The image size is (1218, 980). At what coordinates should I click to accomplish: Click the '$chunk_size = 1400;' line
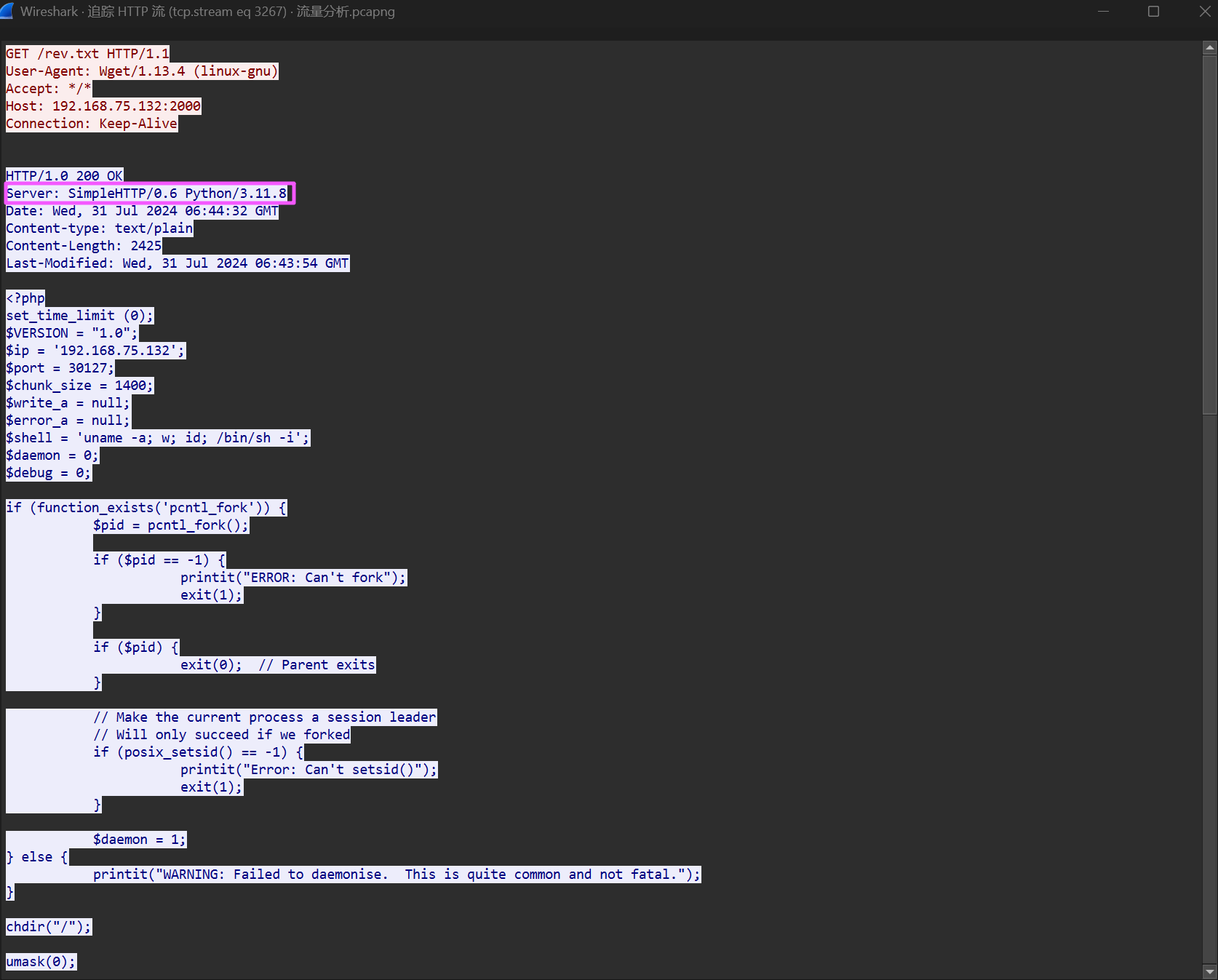click(80, 386)
